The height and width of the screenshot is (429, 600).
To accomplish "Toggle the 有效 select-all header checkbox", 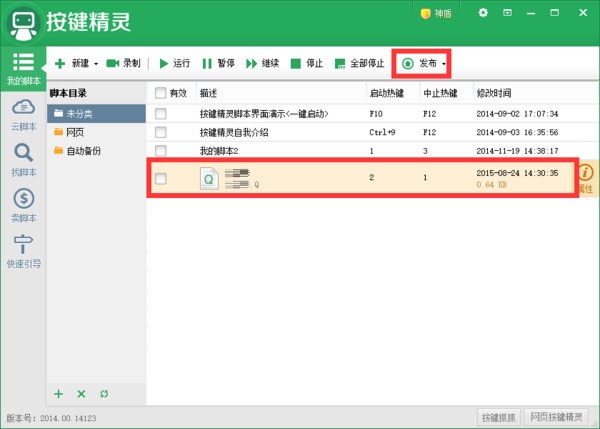I will click(160, 93).
